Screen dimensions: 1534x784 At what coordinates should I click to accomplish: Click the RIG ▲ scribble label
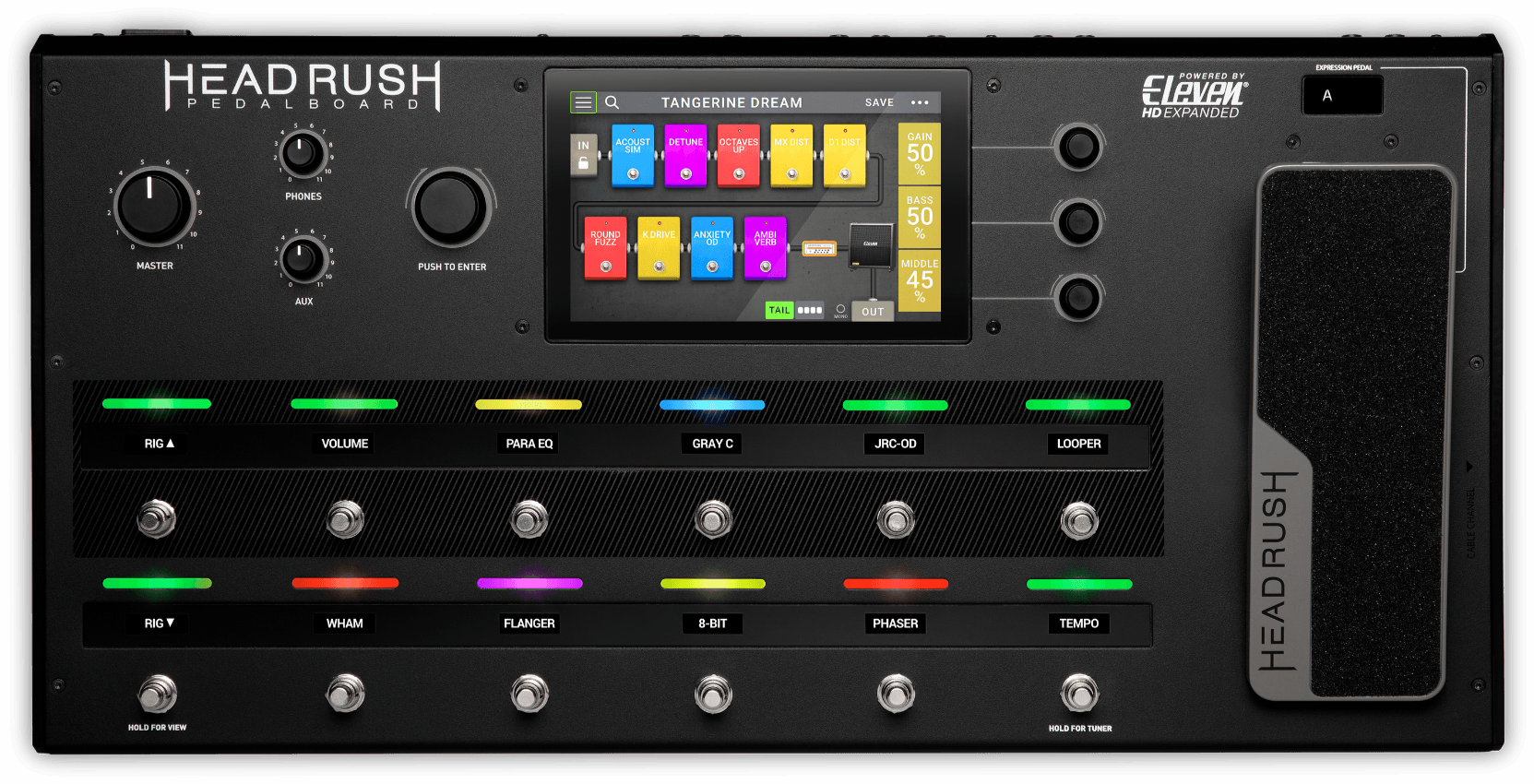(x=159, y=444)
